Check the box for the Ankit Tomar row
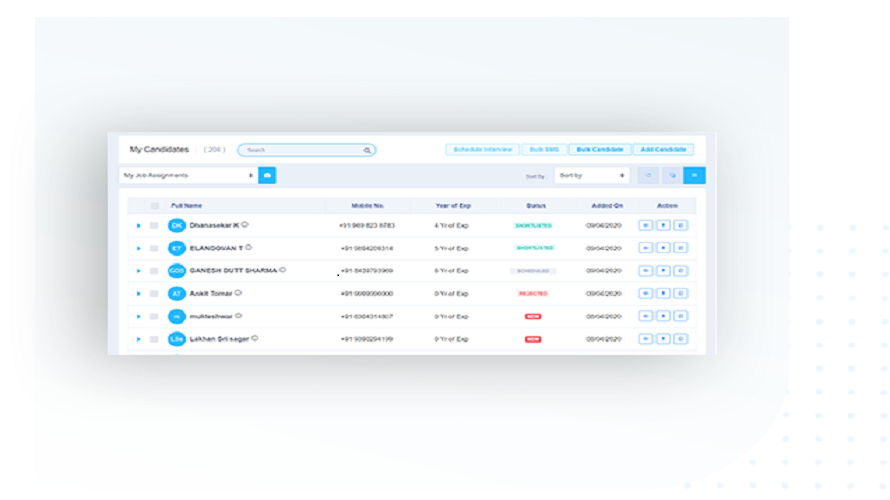The image size is (890, 500). tap(154, 294)
